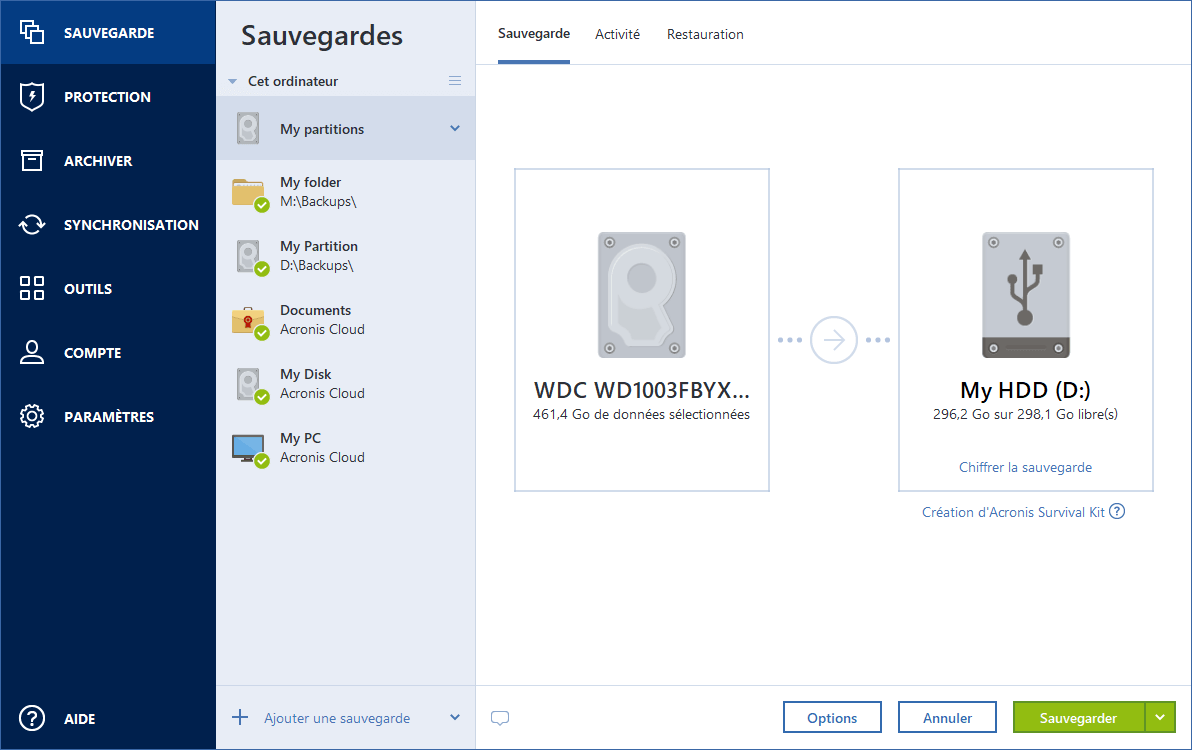Select SYNCHRONISATION in the sidebar
Image resolution: width=1192 pixels, height=750 pixels.
[108, 224]
